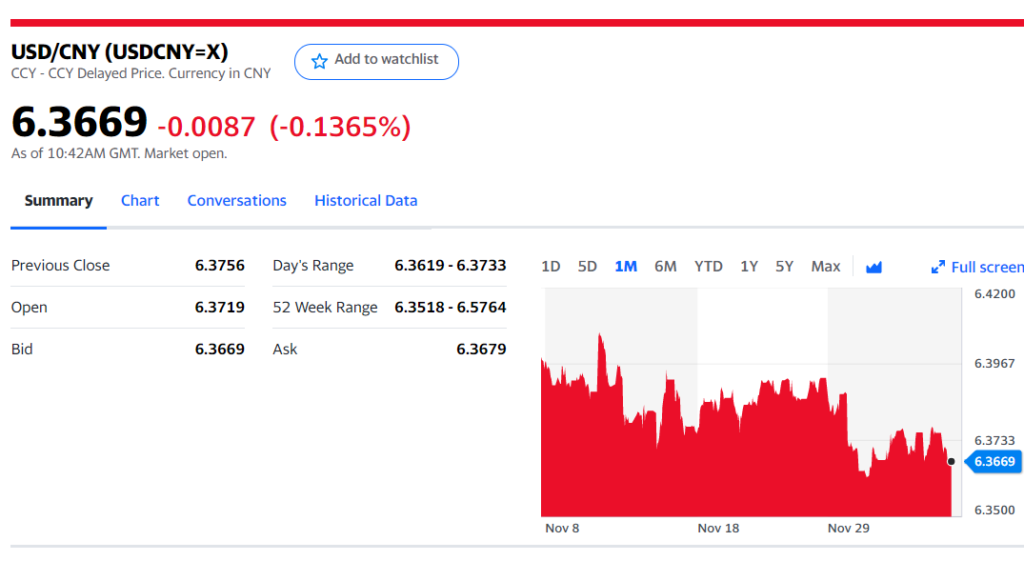Go to the Conversations tab
Screen dimensions: 1024x561
237,201
